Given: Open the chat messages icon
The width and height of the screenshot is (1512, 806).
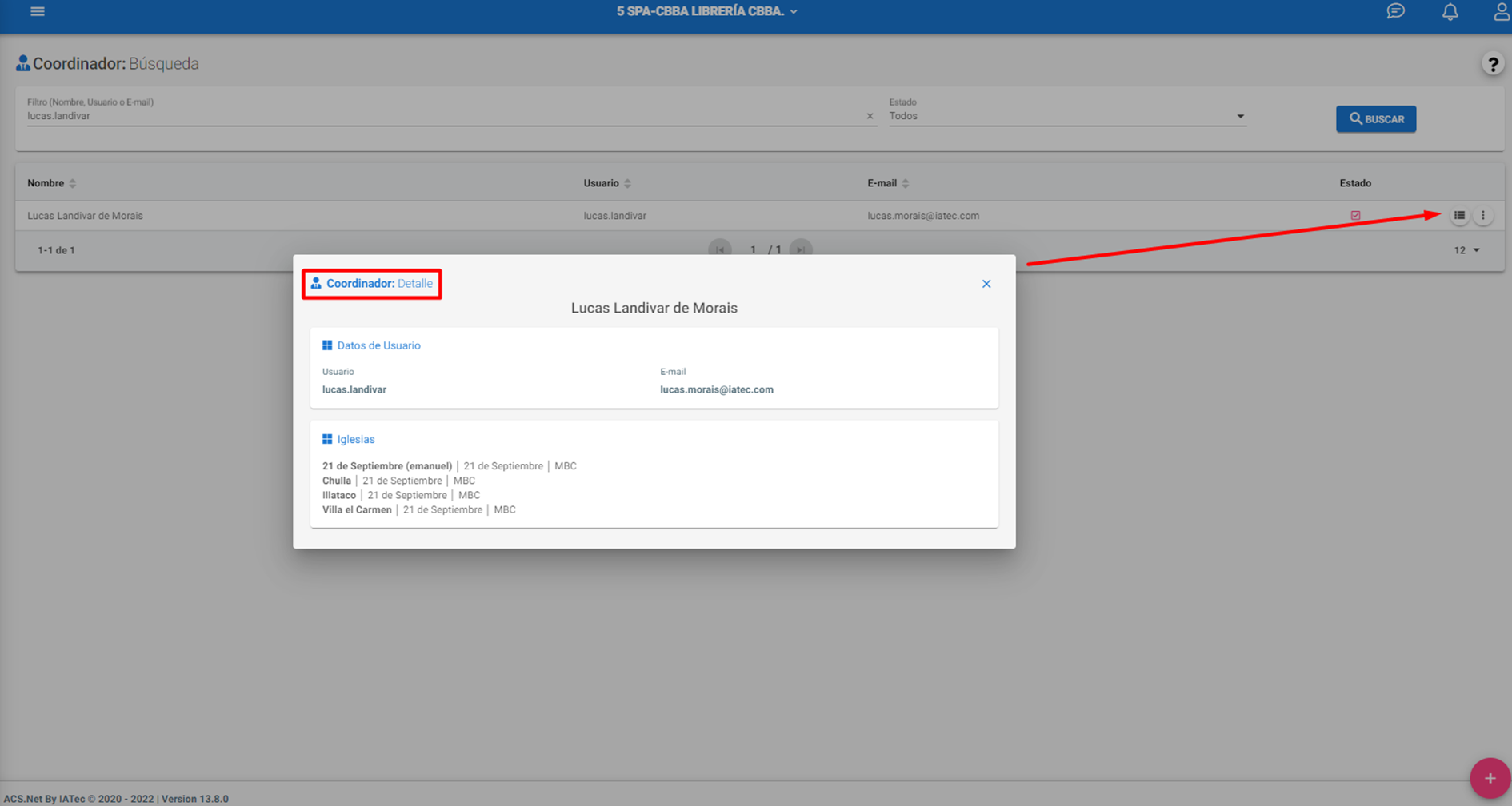Looking at the screenshot, I should tap(1395, 11).
